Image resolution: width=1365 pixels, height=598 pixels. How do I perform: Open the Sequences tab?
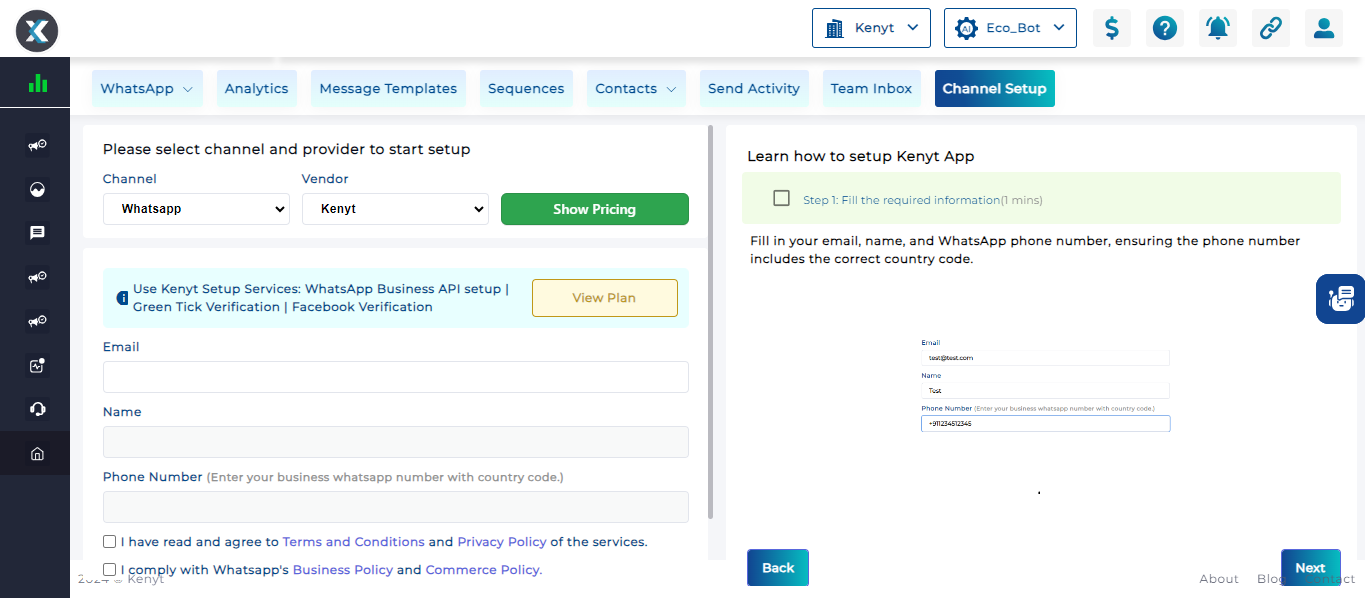click(x=526, y=88)
